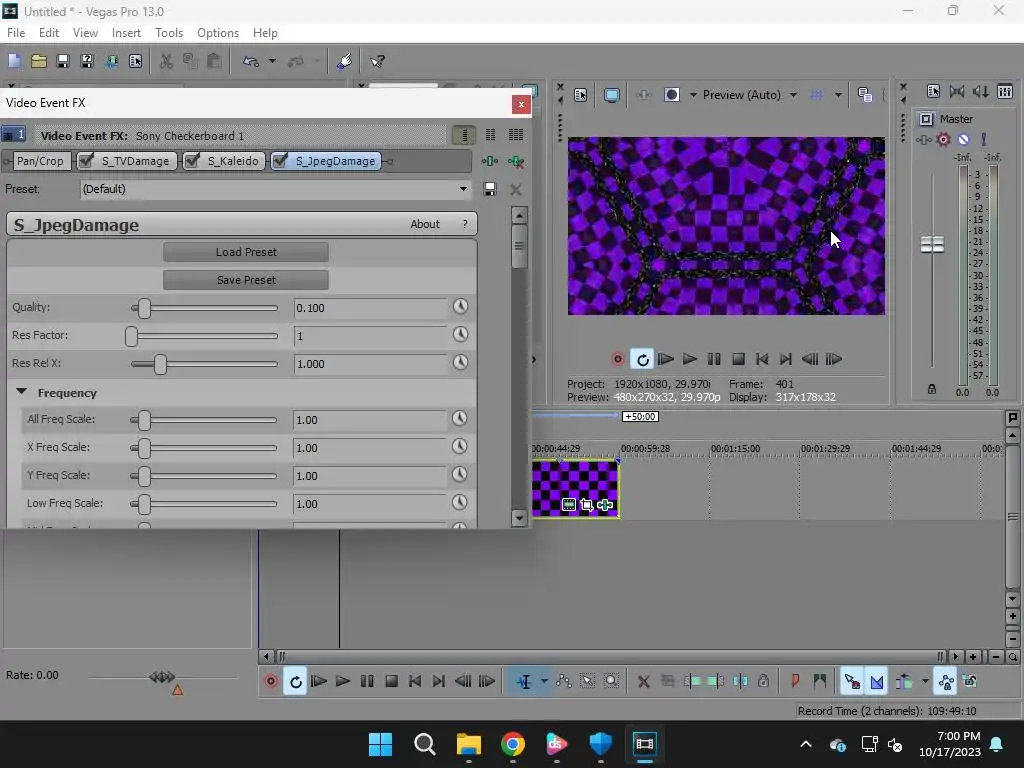1024x768 pixels.
Task: Click the Quality value field 0.100
Action: [x=370, y=308]
